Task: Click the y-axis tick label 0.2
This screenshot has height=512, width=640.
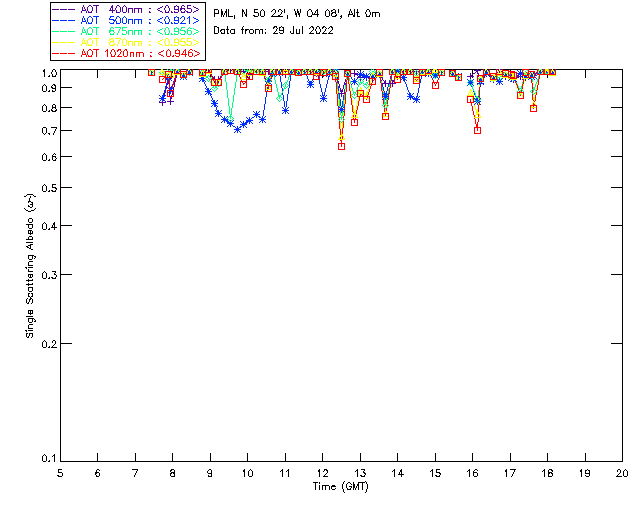Action: (x=49, y=344)
